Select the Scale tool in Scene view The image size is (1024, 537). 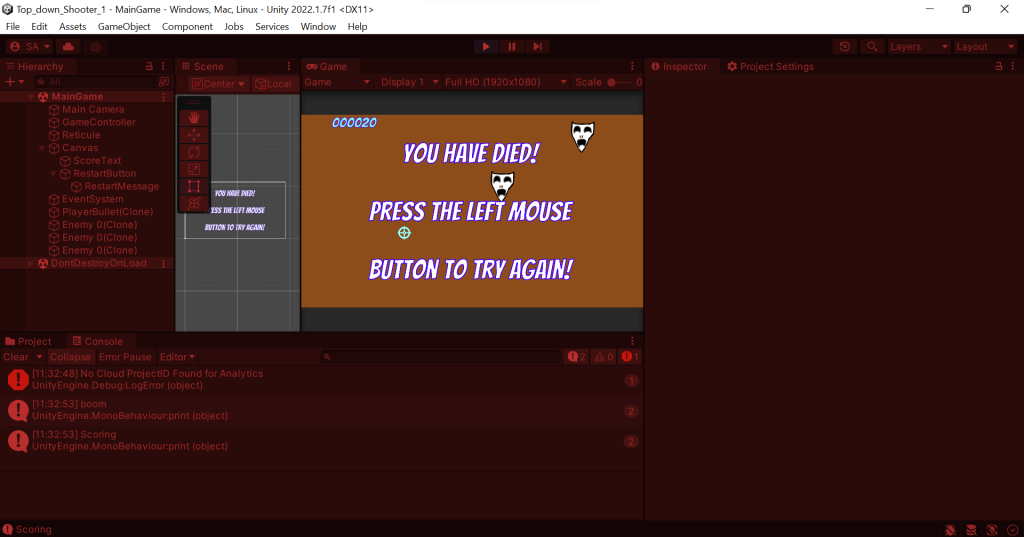coord(194,169)
